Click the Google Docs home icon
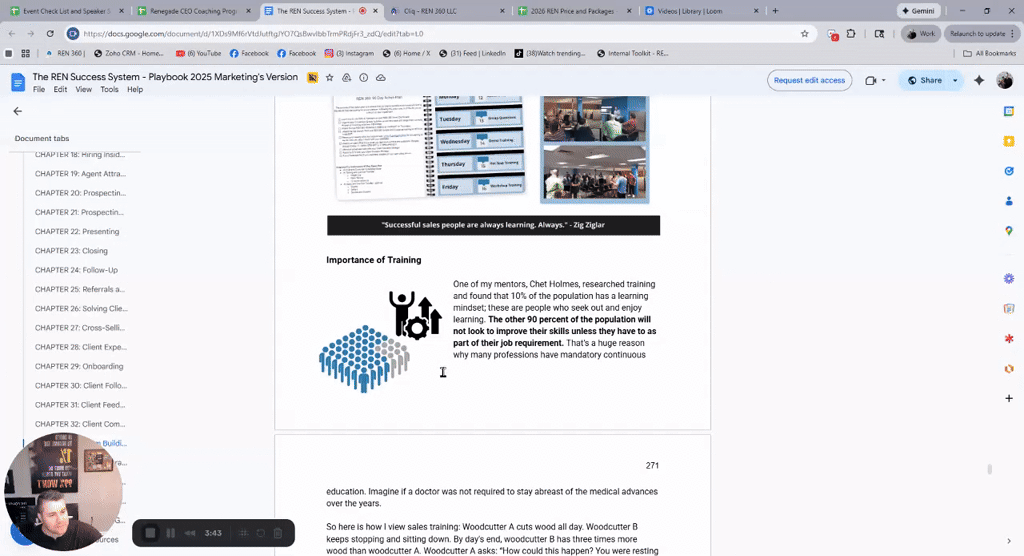The width and height of the screenshot is (1024, 556). (18, 82)
